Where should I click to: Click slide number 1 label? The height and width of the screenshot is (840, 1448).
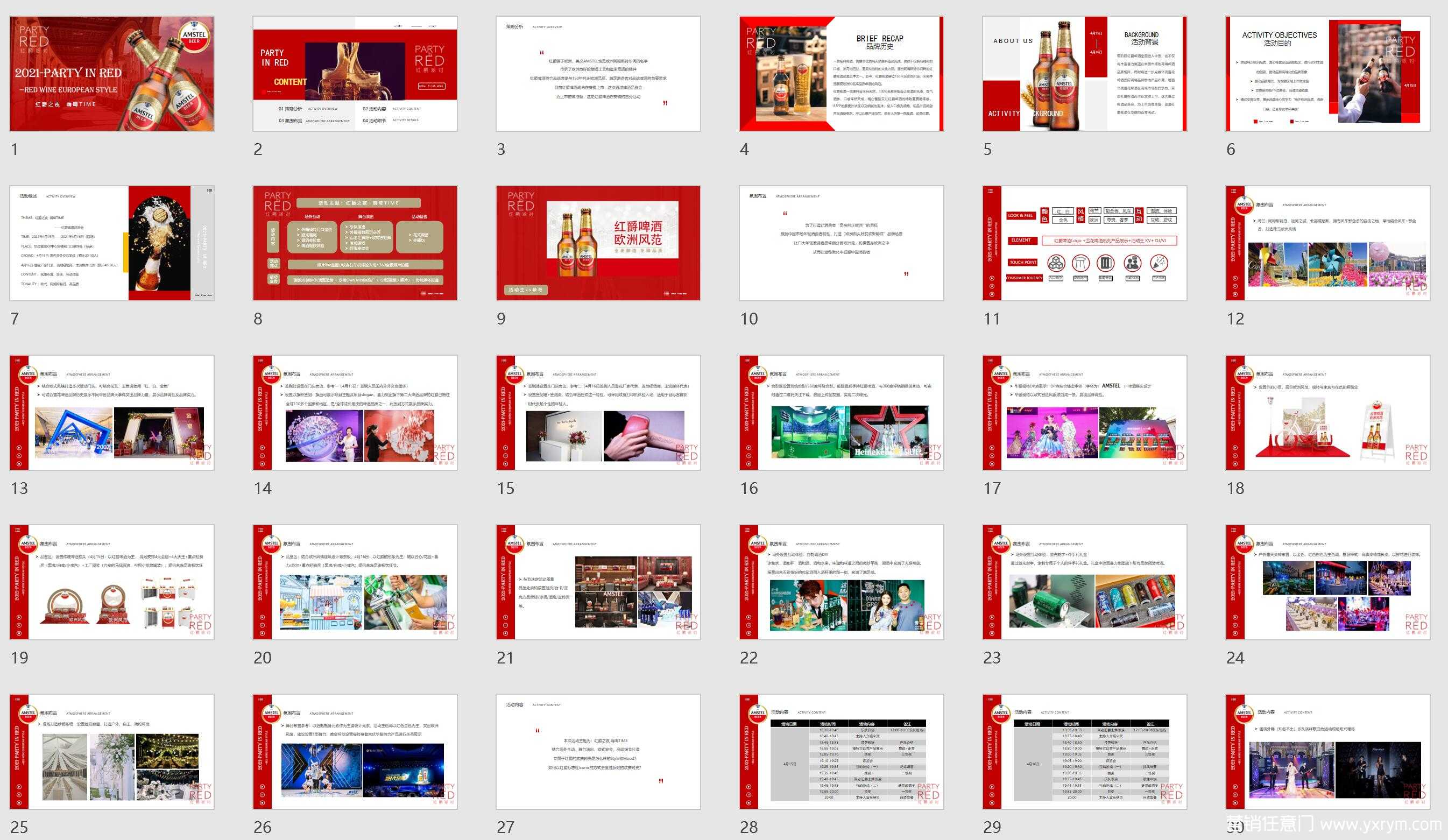pyautogui.click(x=15, y=150)
